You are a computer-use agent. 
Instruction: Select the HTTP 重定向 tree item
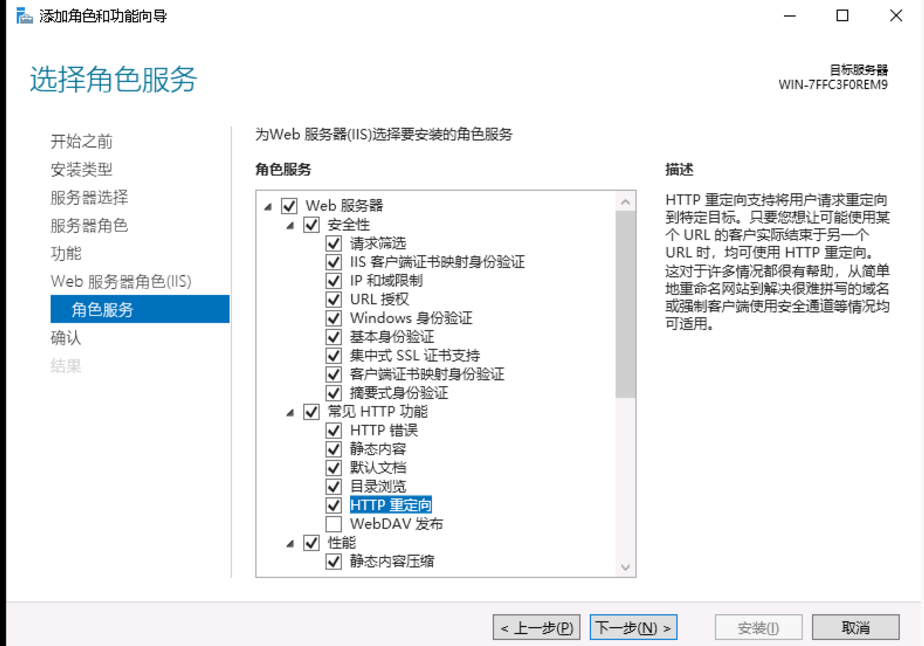click(390, 506)
